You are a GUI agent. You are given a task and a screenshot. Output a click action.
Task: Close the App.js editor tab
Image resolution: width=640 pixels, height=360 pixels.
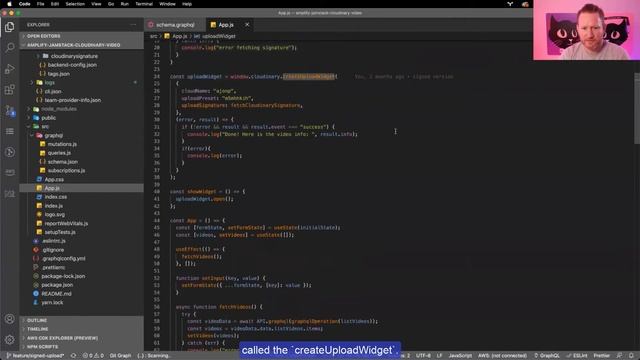(x=247, y=25)
